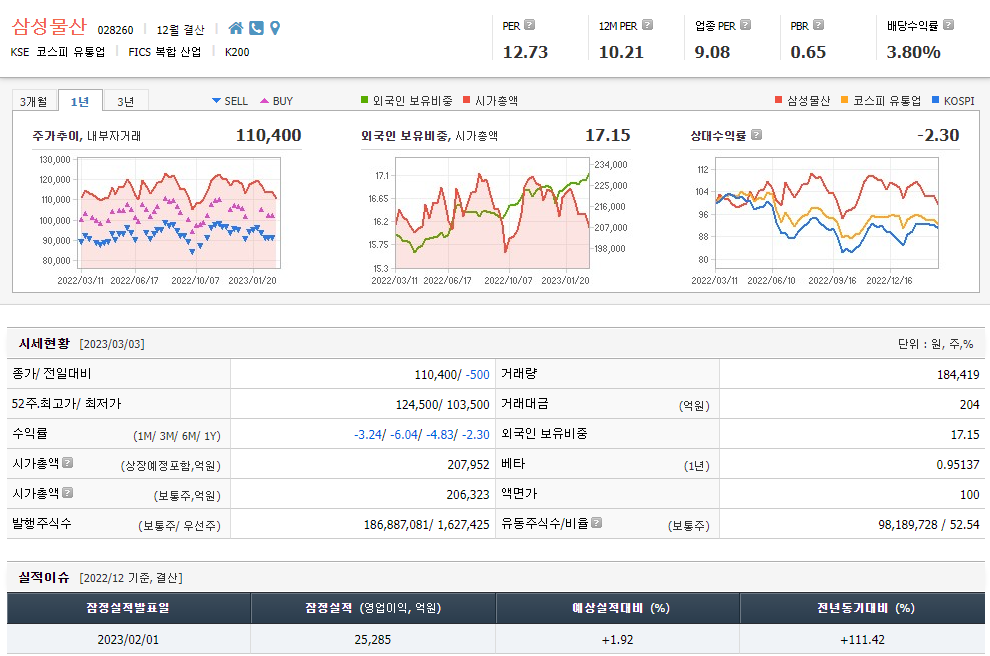Click the beta value 0.95137
Screen dimensions: 990x656
[x=958, y=464]
